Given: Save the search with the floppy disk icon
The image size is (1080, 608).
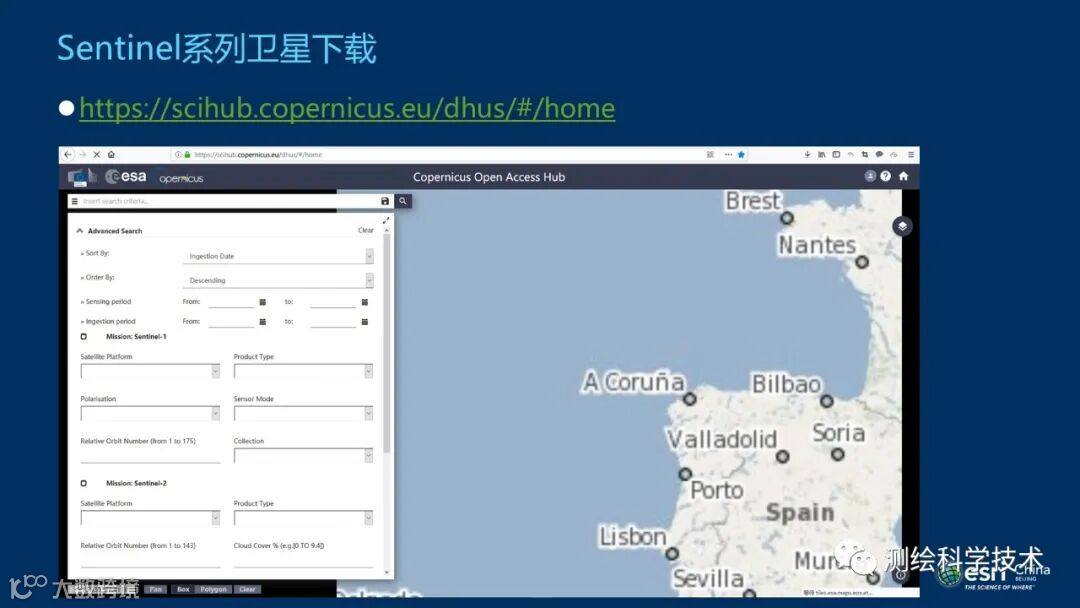Looking at the screenshot, I should [x=385, y=201].
